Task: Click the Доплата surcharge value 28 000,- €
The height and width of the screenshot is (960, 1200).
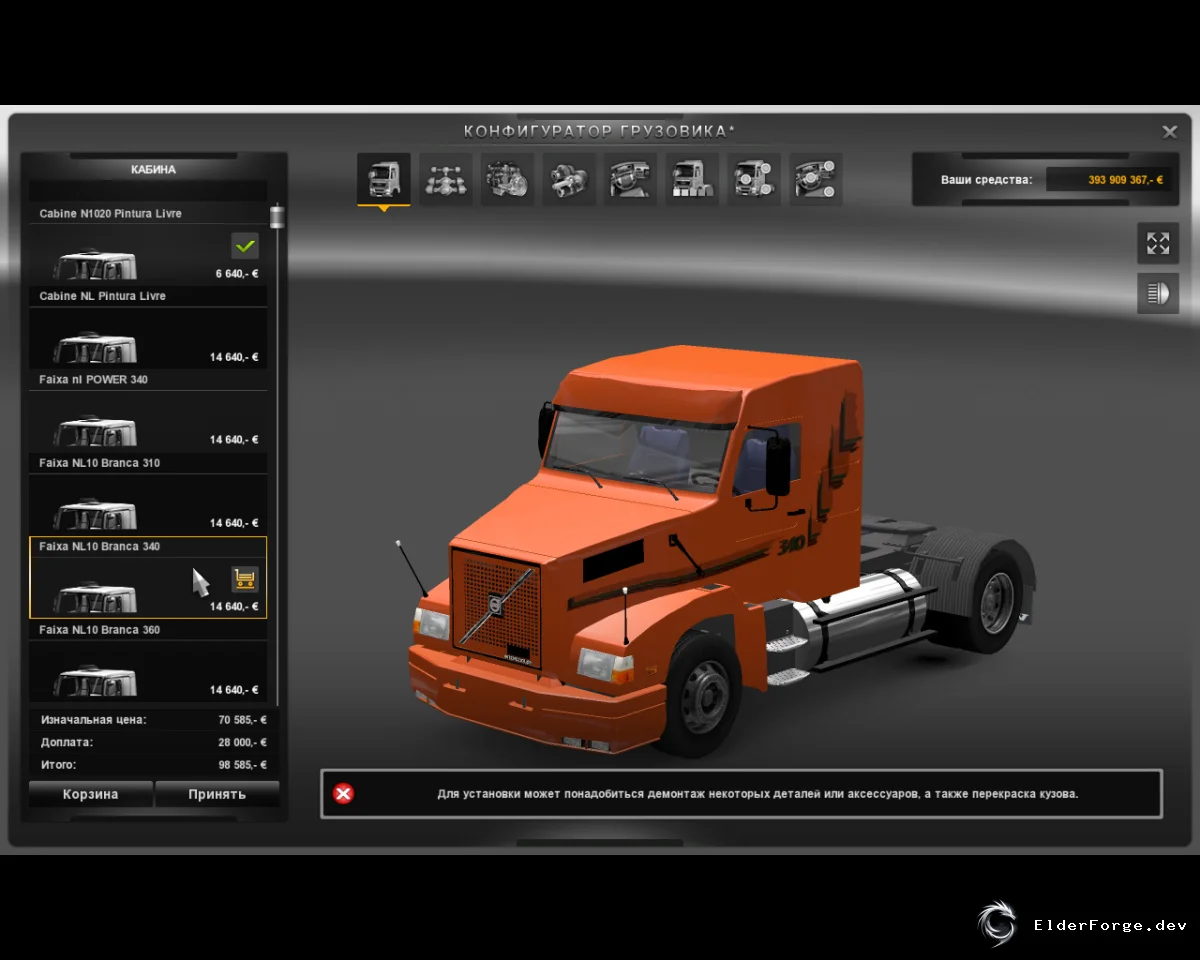Action: click(243, 742)
